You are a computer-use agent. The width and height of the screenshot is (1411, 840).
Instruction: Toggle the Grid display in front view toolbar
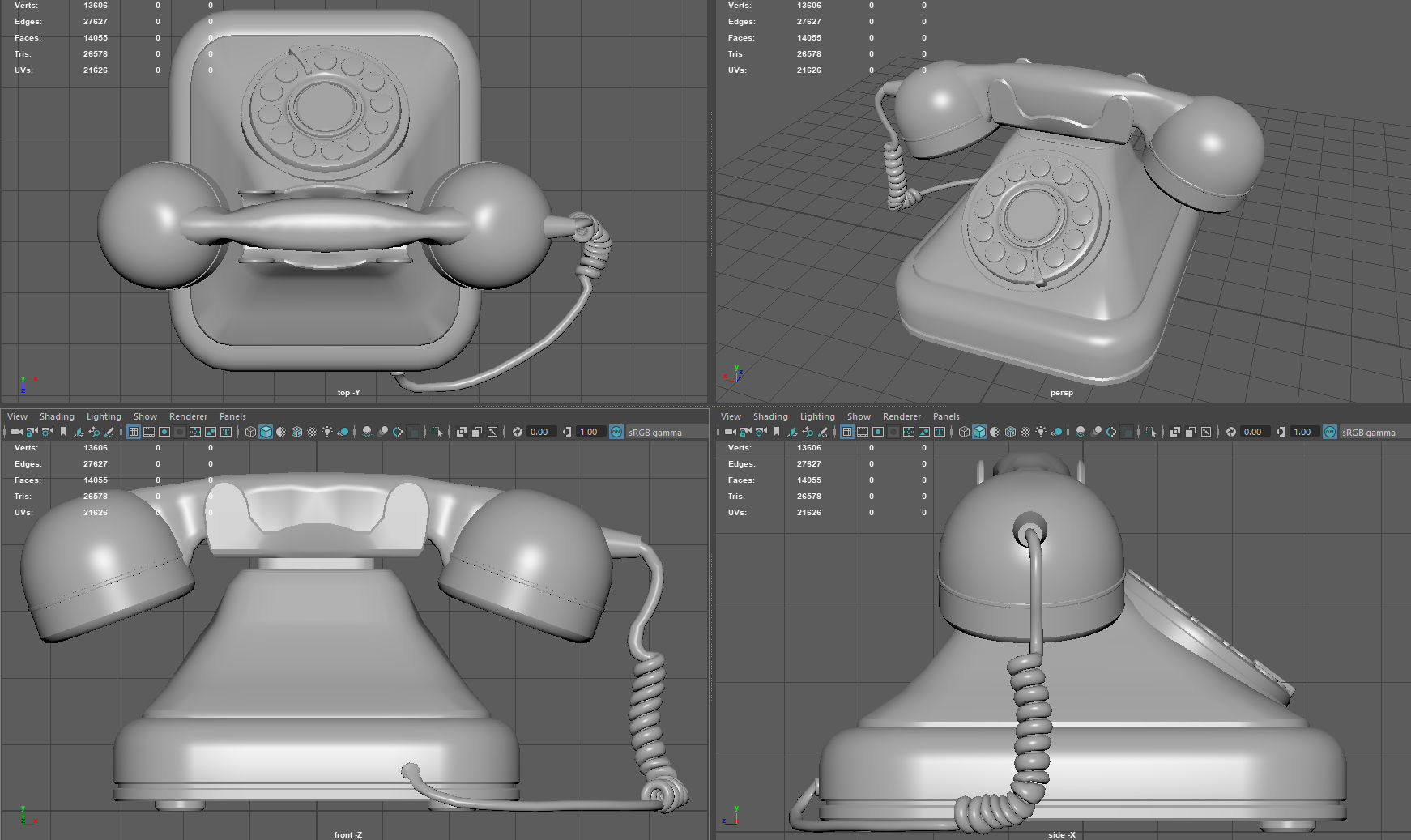point(134,432)
